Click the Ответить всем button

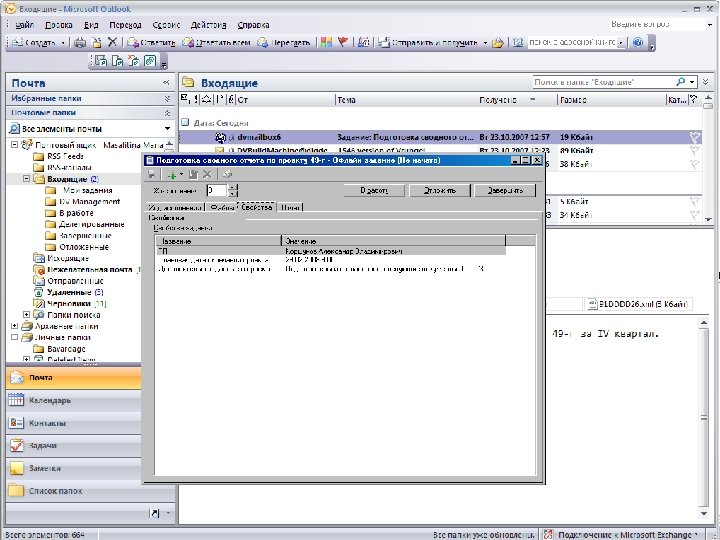click(x=216, y=43)
